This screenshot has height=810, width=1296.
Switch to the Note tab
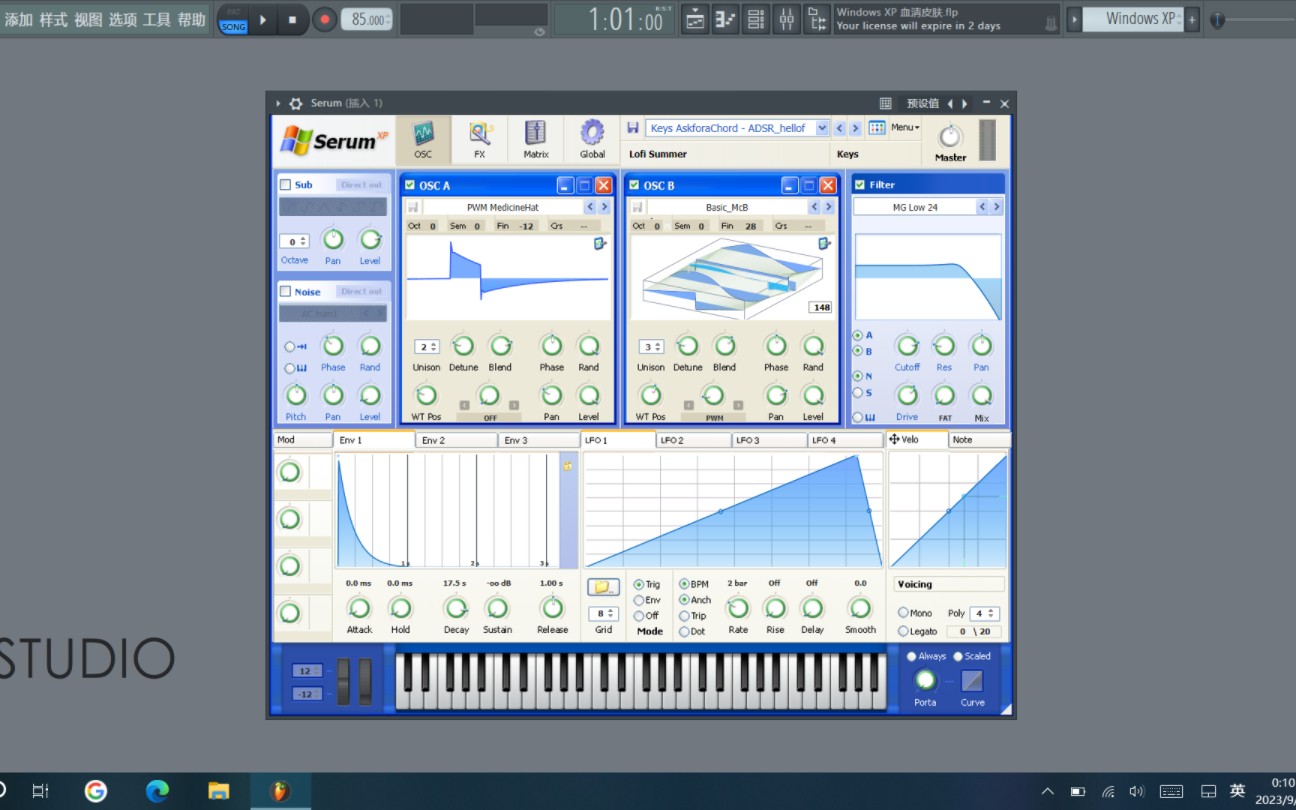(x=978, y=440)
